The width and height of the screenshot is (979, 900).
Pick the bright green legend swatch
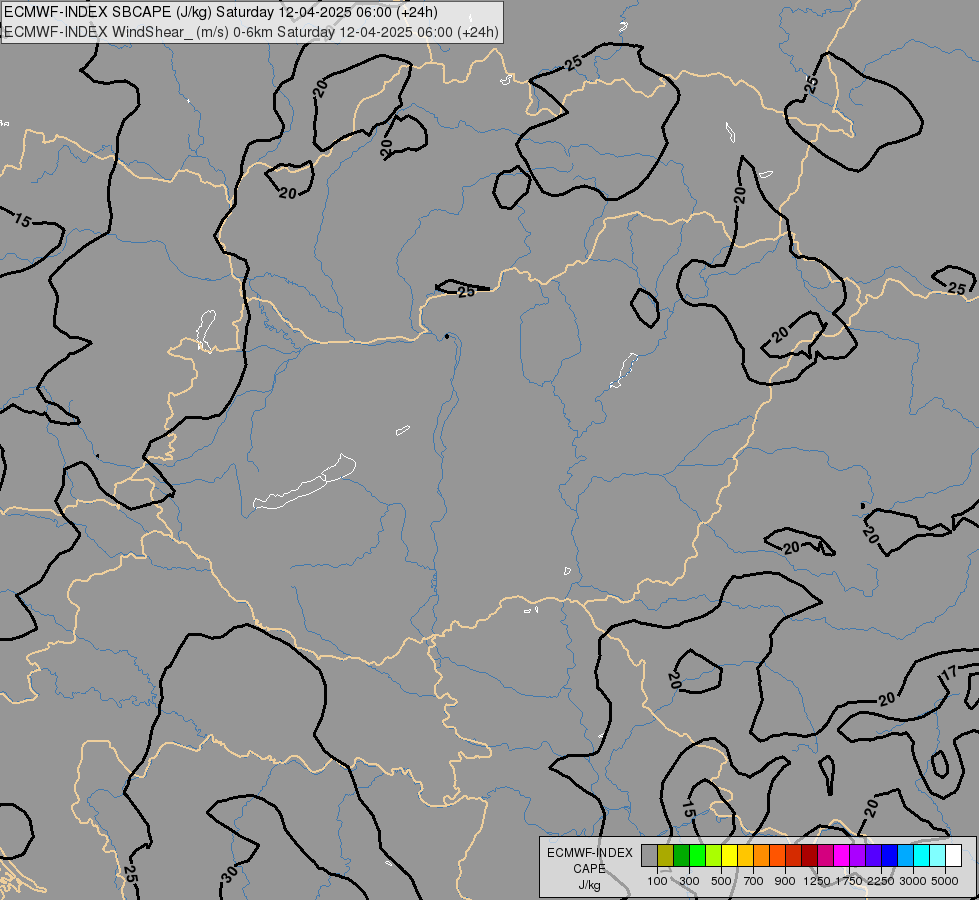[697, 855]
